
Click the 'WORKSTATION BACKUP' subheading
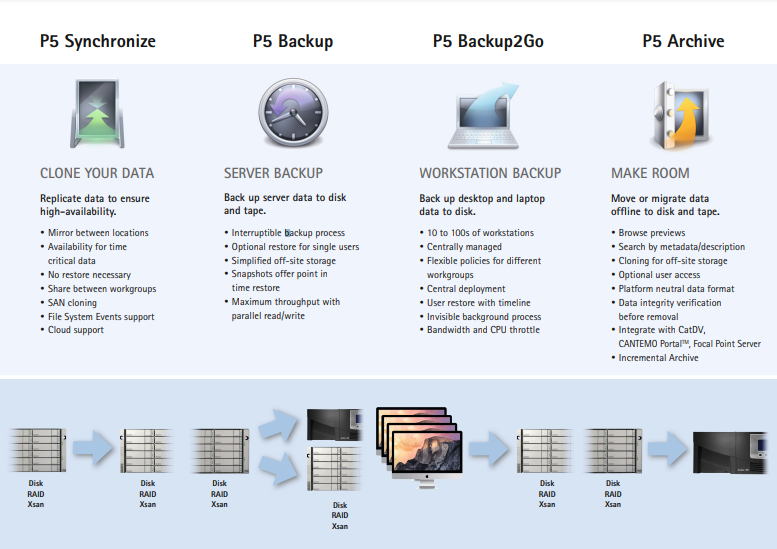coord(490,173)
